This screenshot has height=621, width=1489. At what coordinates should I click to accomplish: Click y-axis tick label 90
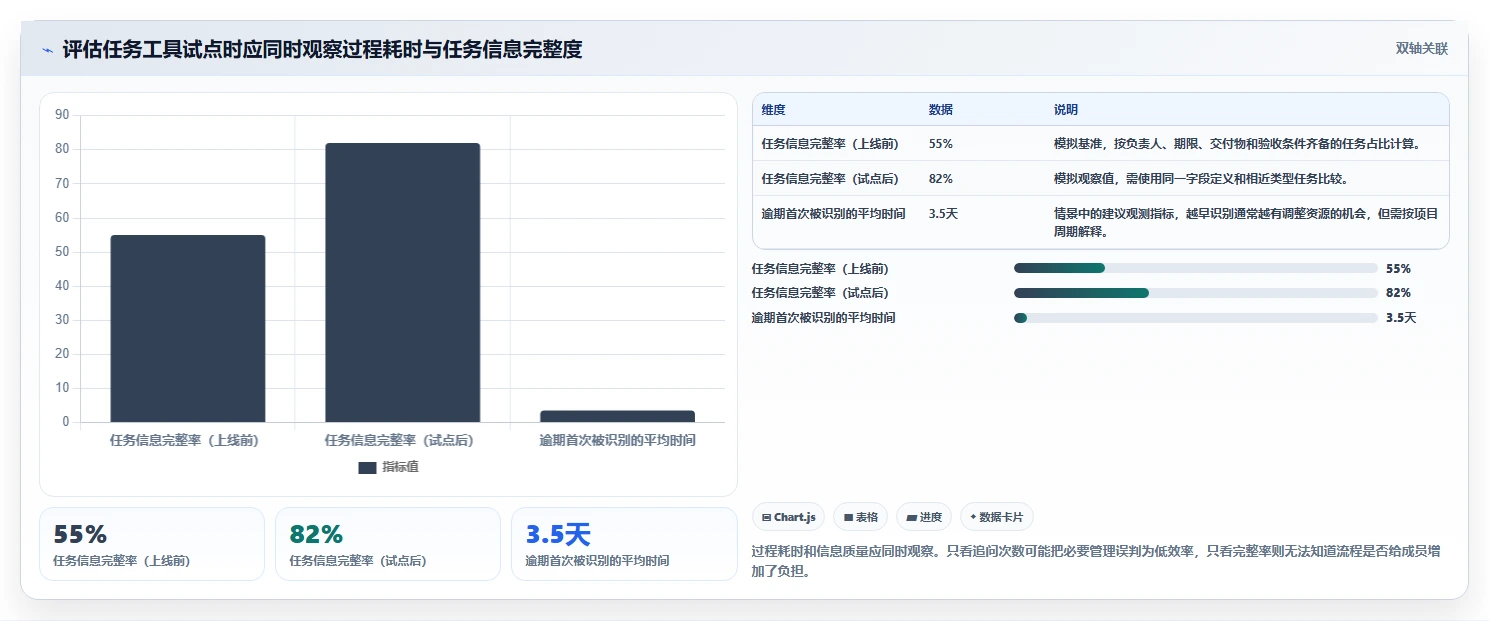click(62, 115)
